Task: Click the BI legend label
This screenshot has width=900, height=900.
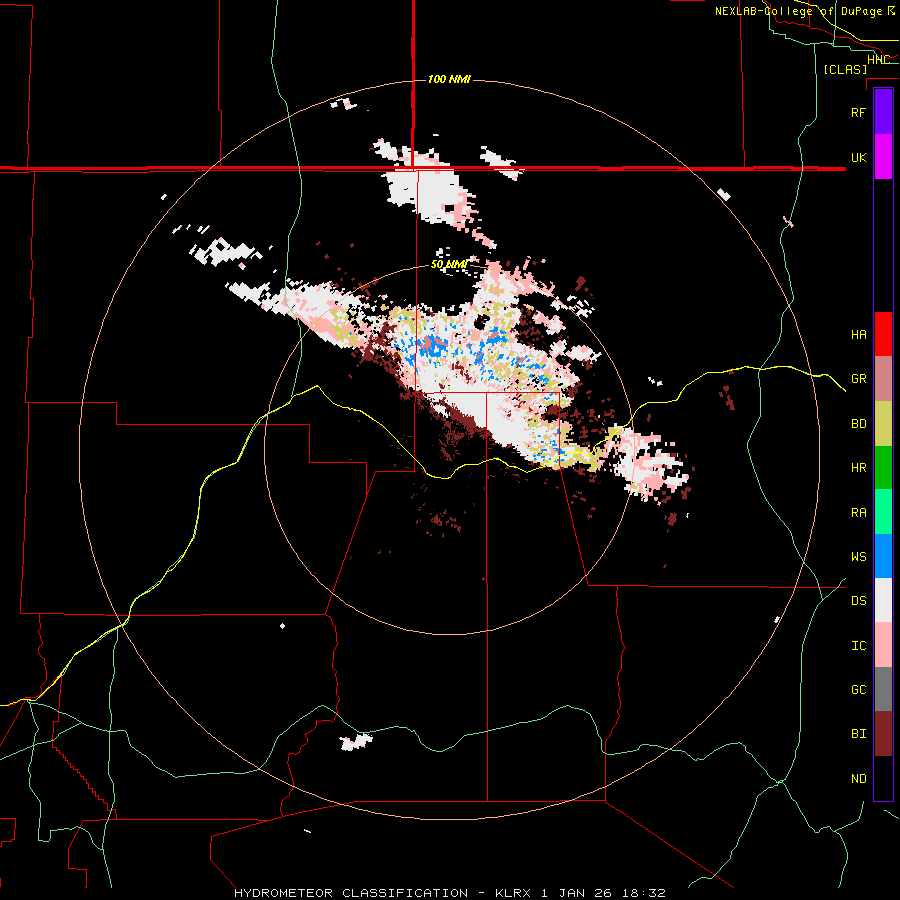Action: coord(858,734)
